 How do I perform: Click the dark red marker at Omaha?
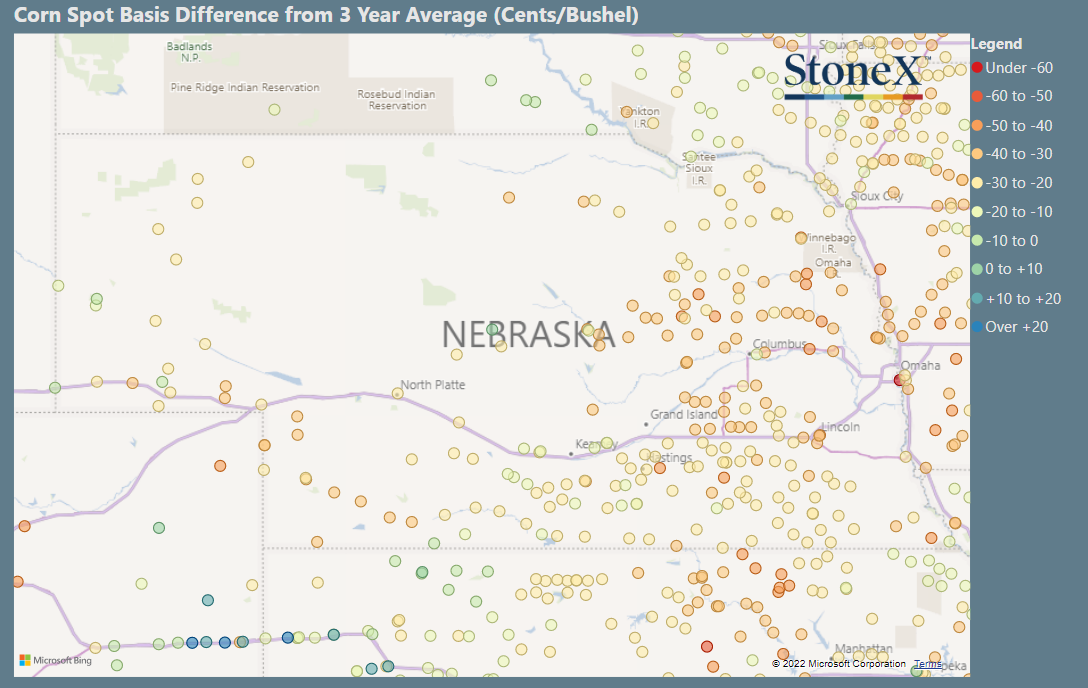click(x=900, y=380)
